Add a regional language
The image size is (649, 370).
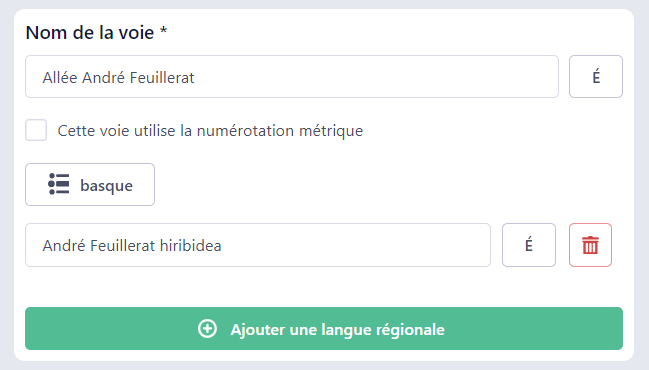324,329
